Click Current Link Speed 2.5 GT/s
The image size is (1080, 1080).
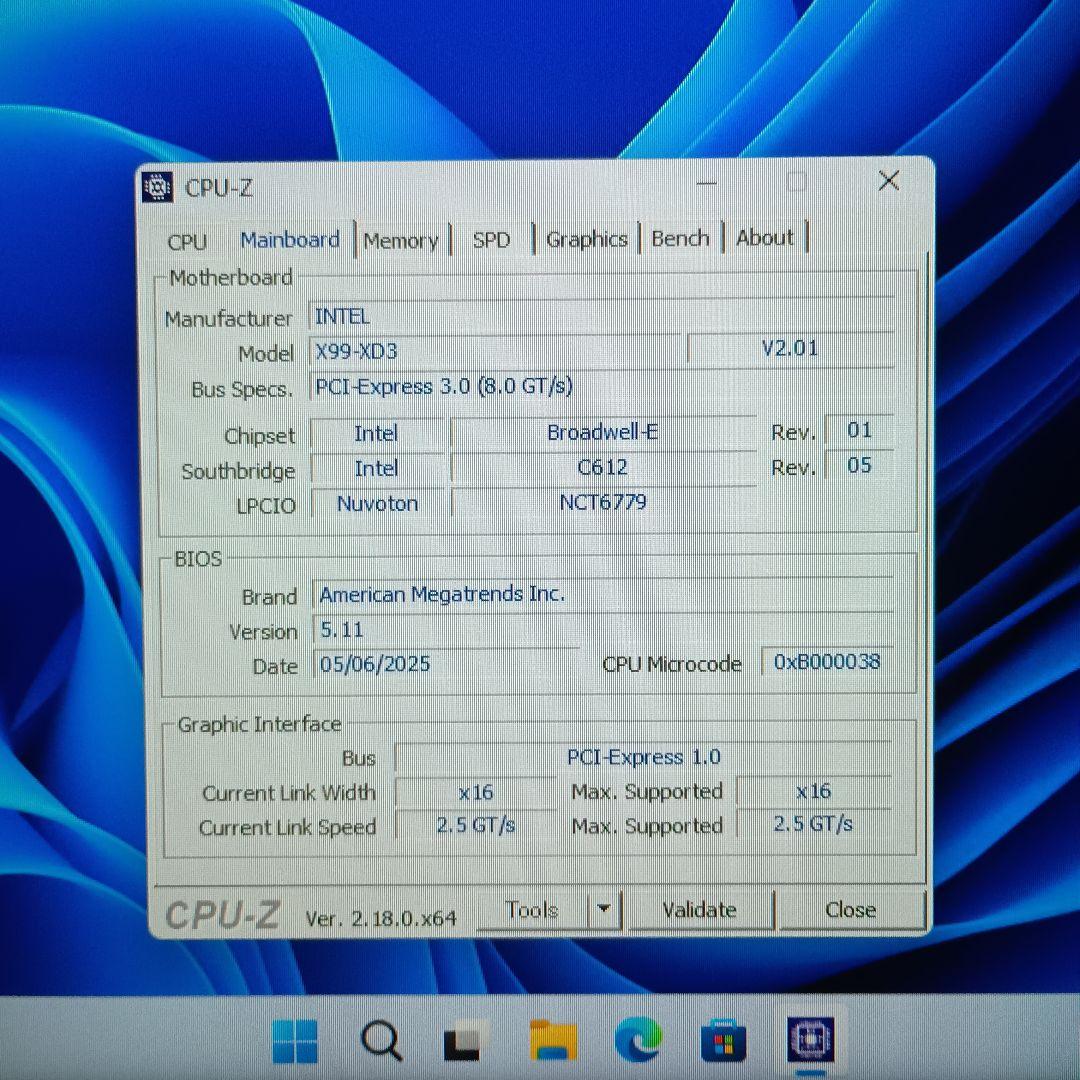pyautogui.click(x=476, y=824)
